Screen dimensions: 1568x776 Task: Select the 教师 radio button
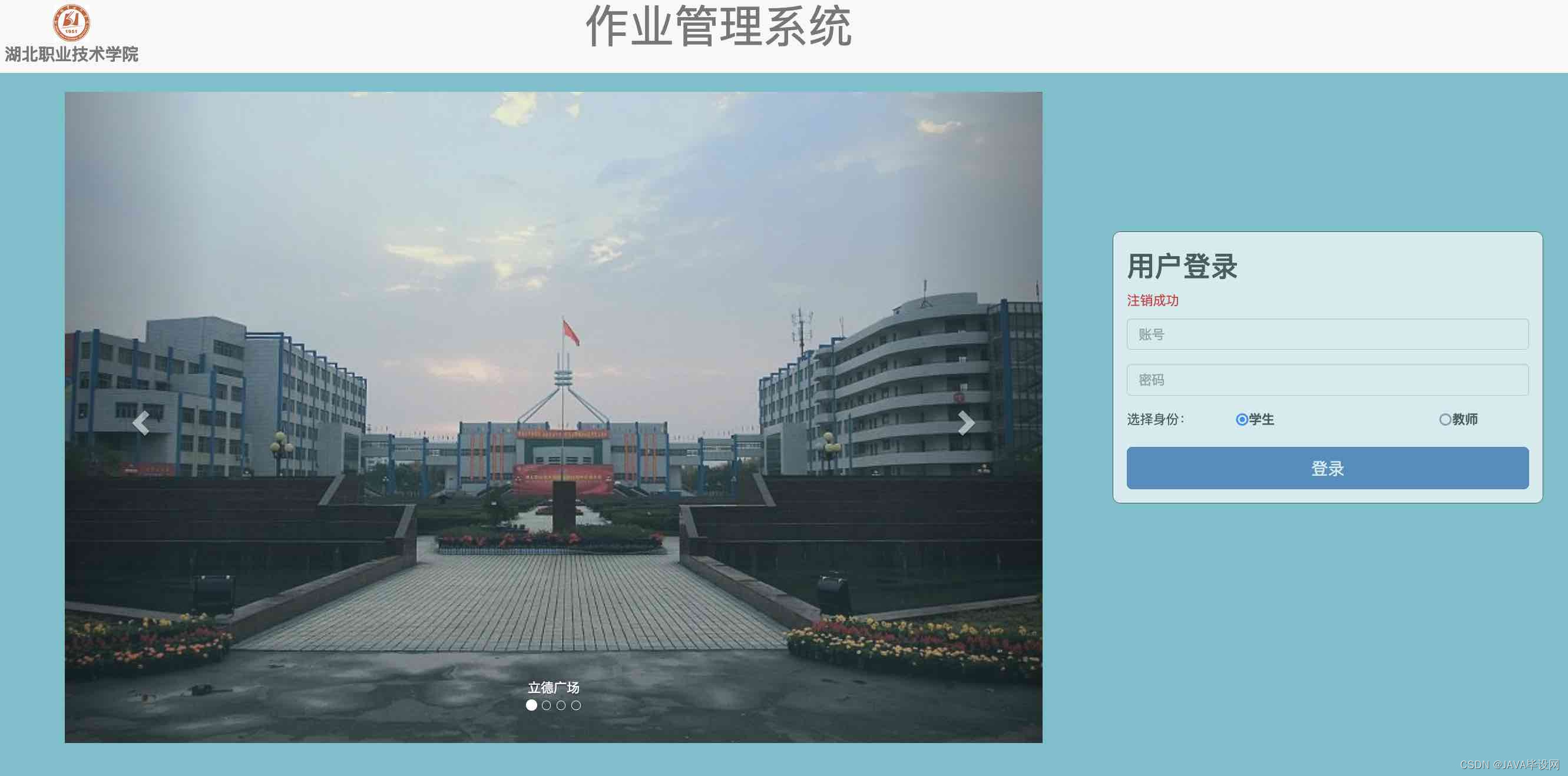click(1444, 419)
